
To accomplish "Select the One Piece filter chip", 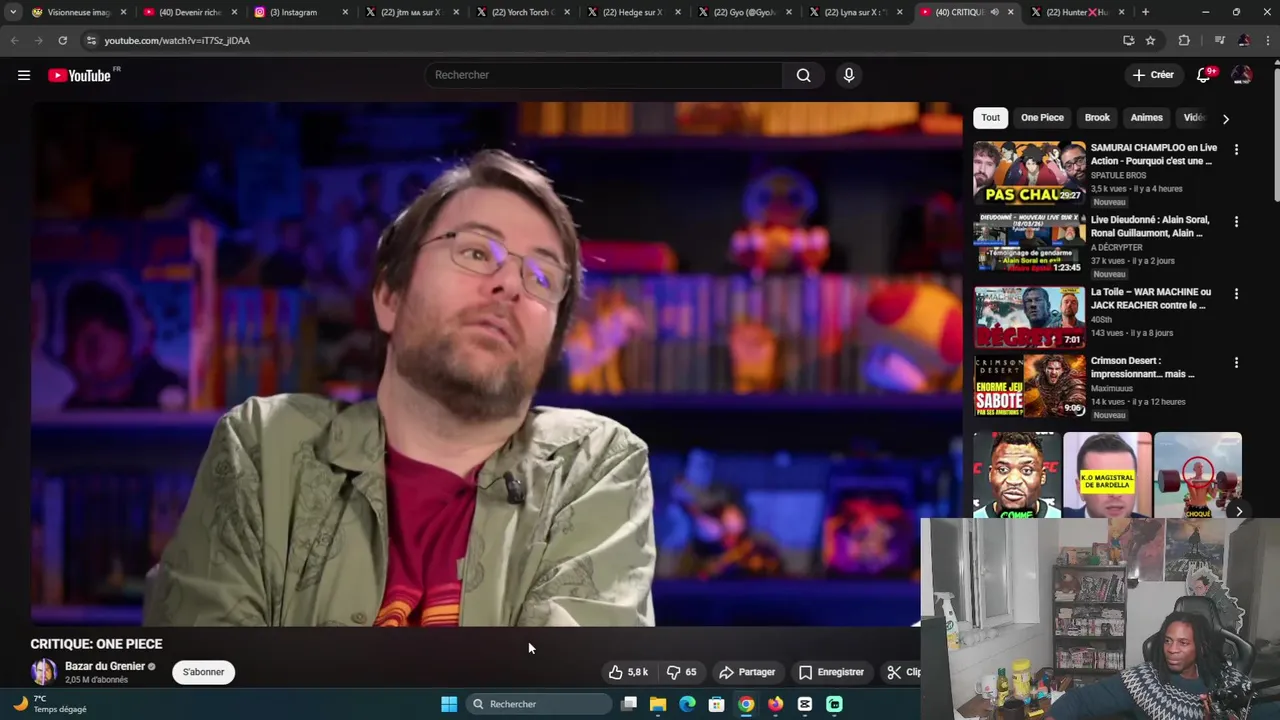I will click(x=1042, y=118).
